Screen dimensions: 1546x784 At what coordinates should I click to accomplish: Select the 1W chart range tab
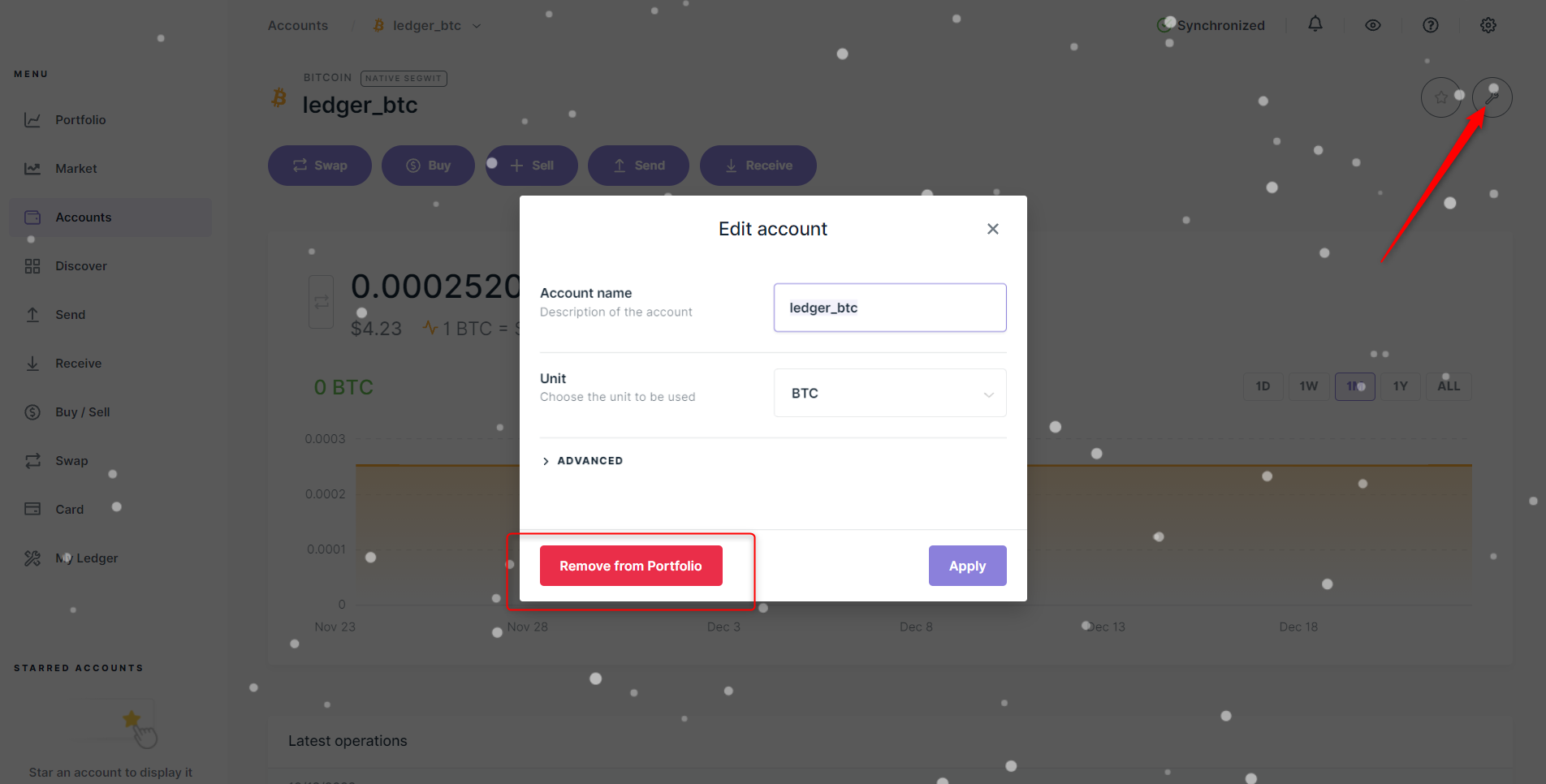[1309, 386]
